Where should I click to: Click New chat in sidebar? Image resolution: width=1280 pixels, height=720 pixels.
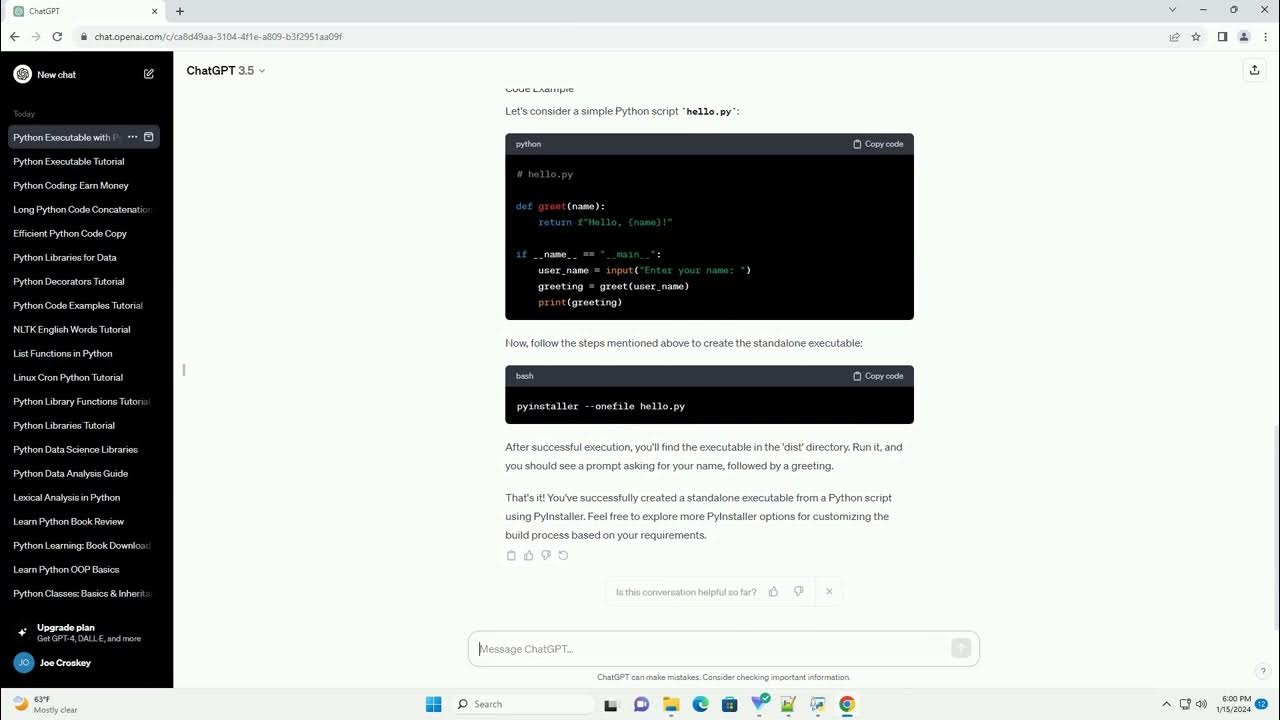click(x=84, y=74)
